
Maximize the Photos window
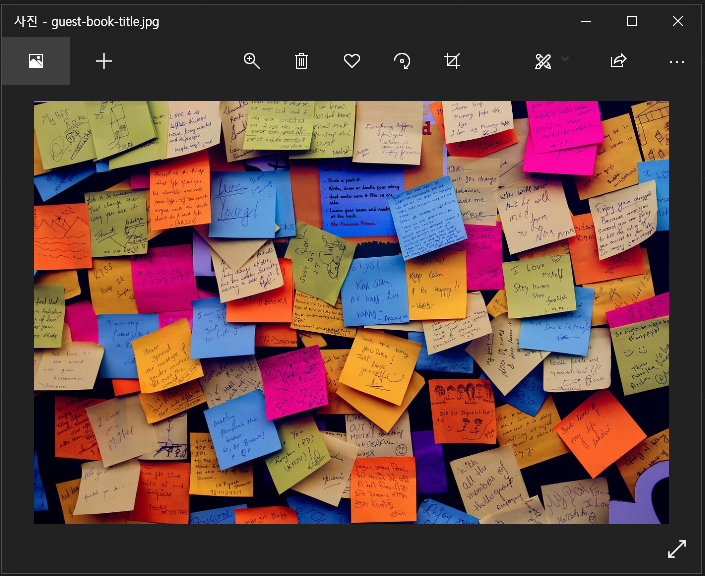(632, 21)
